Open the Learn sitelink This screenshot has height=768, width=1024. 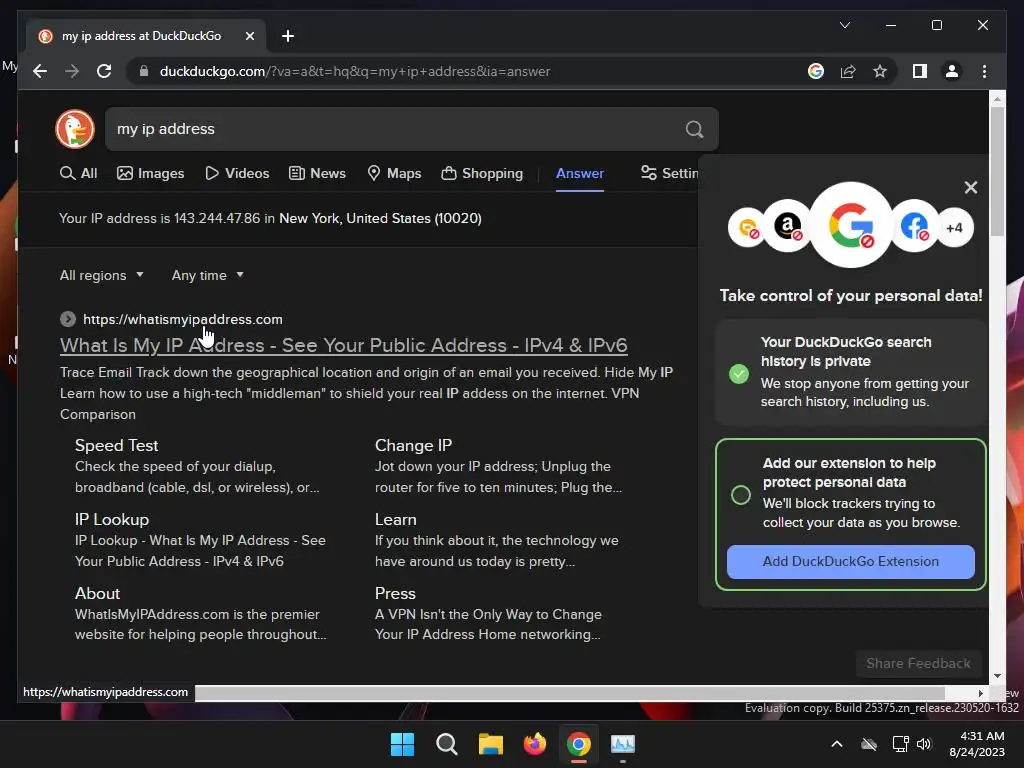396,519
